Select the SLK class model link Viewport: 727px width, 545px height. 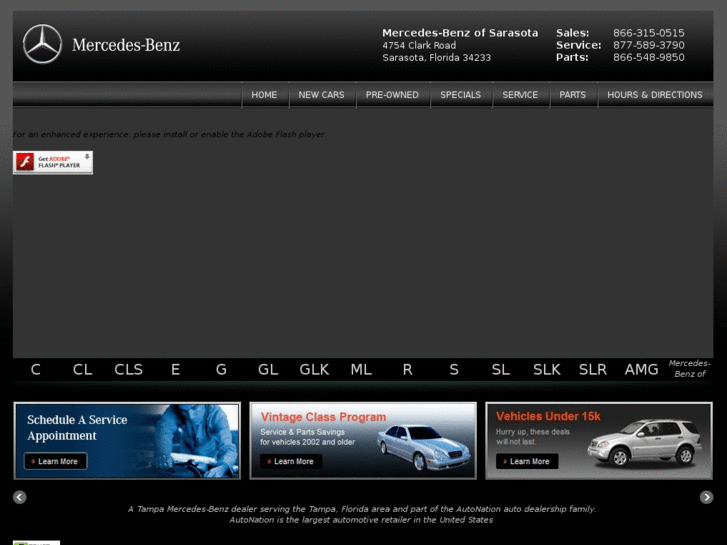click(x=547, y=370)
